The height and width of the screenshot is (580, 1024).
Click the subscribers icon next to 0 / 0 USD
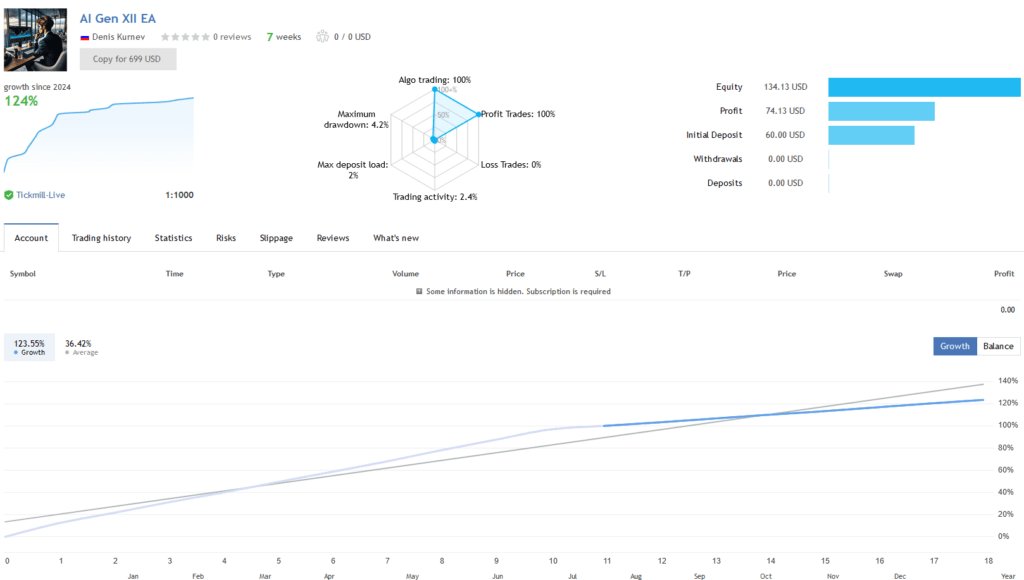pyautogui.click(x=321, y=36)
